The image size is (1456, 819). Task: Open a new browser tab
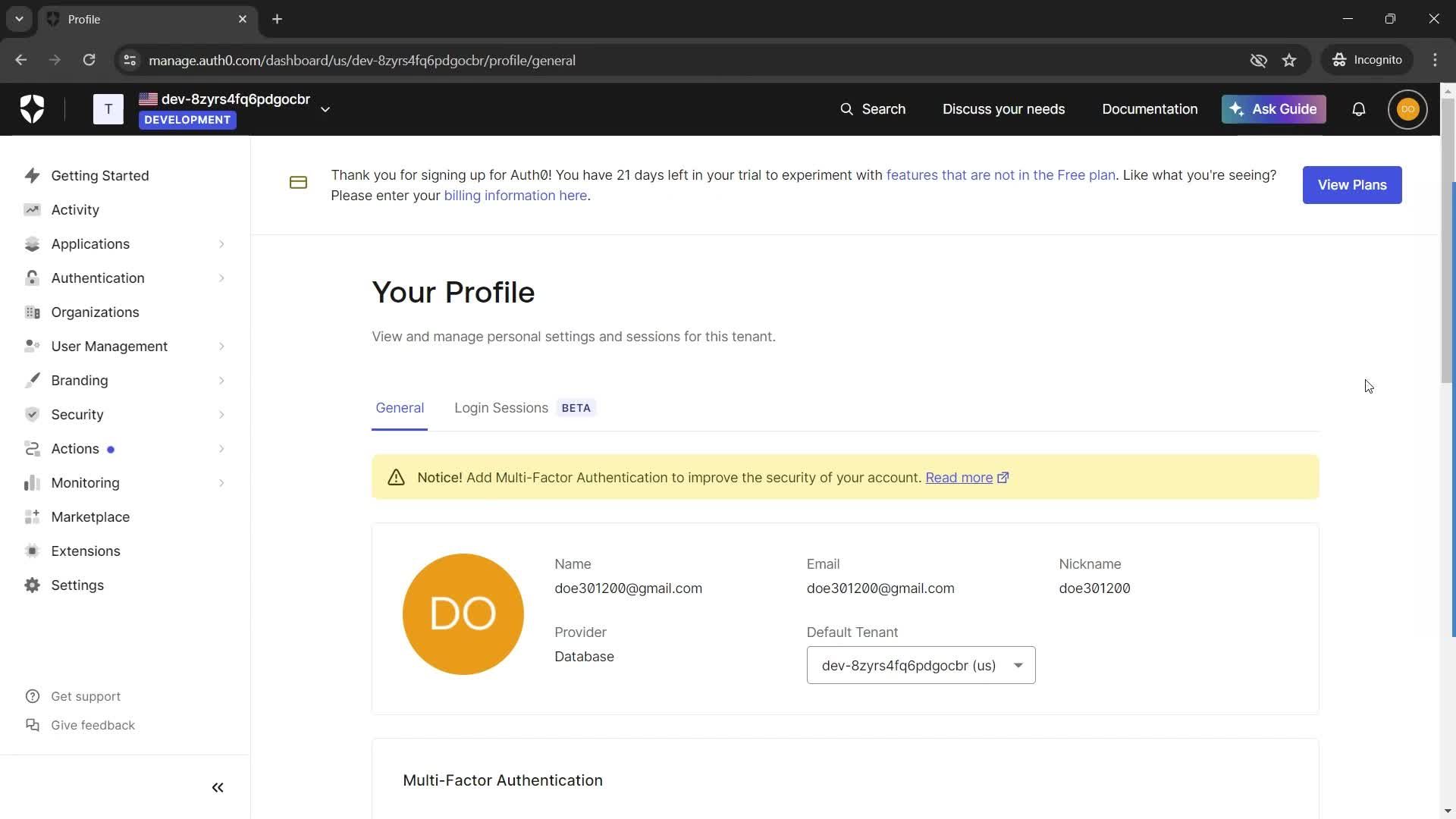coord(277,19)
